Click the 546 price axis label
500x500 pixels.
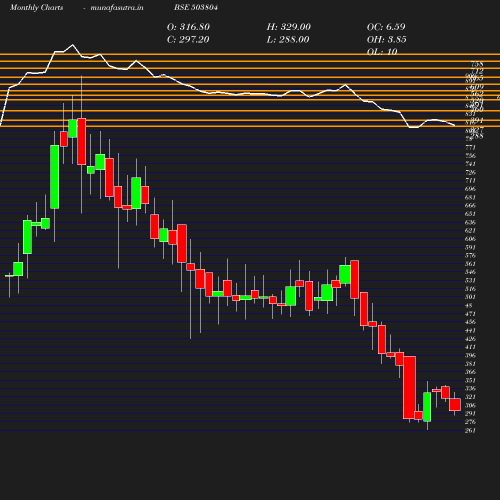click(x=470, y=272)
